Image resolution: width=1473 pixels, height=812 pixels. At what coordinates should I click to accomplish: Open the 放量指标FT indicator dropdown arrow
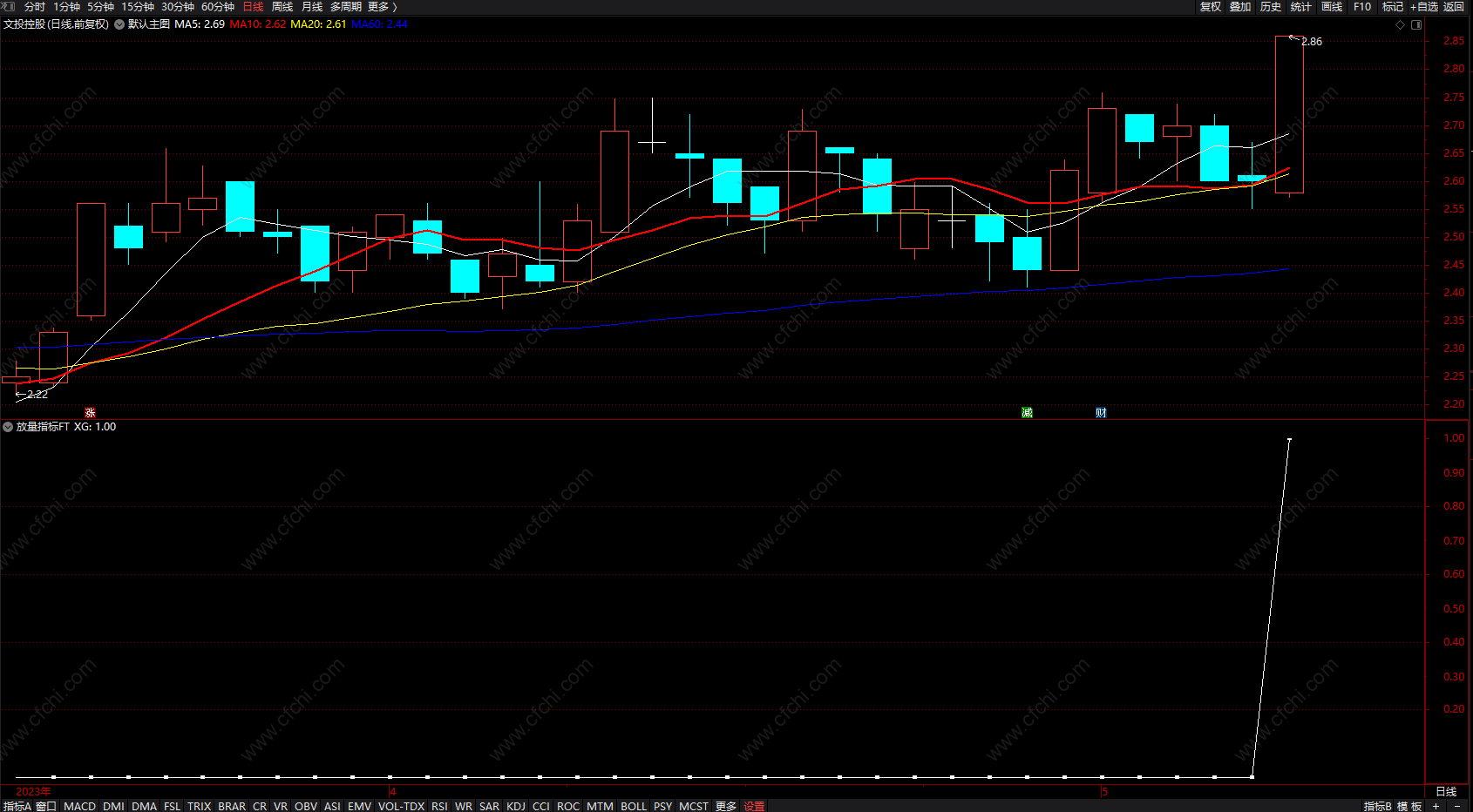[x=8, y=427]
